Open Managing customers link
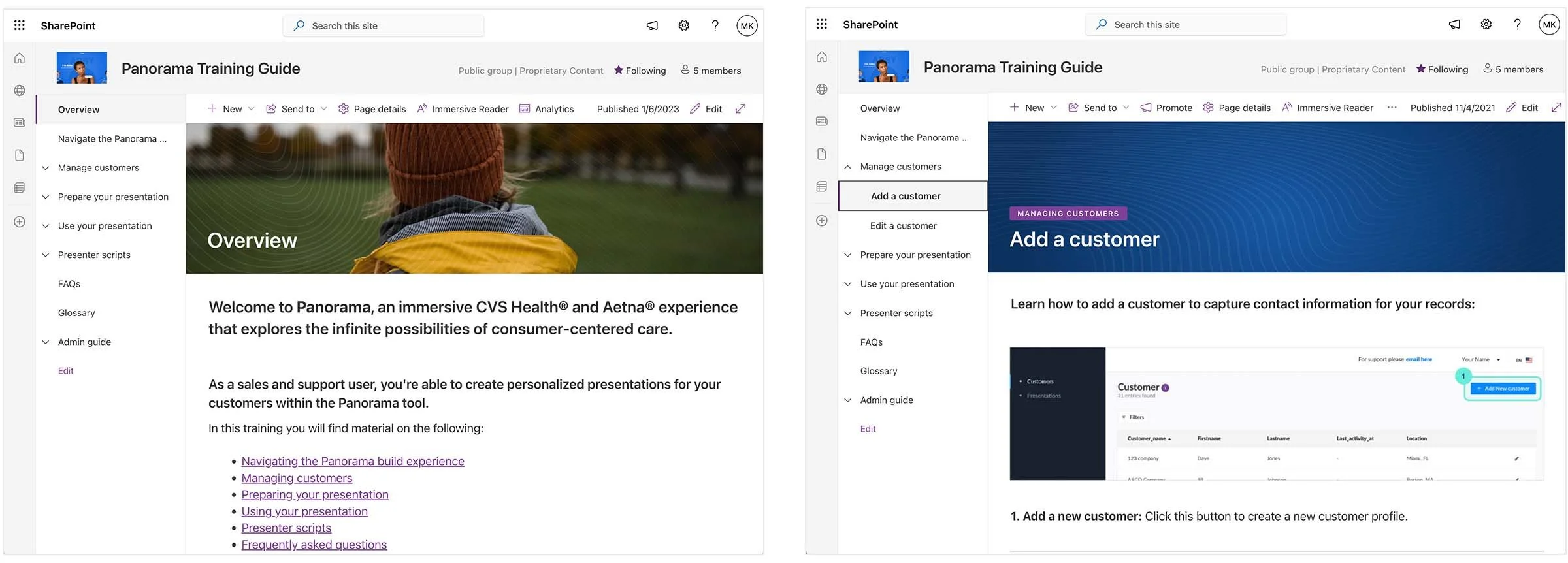The width and height of the screenshot is (1568, 563). pyautogui.click(x=297, y=478)
